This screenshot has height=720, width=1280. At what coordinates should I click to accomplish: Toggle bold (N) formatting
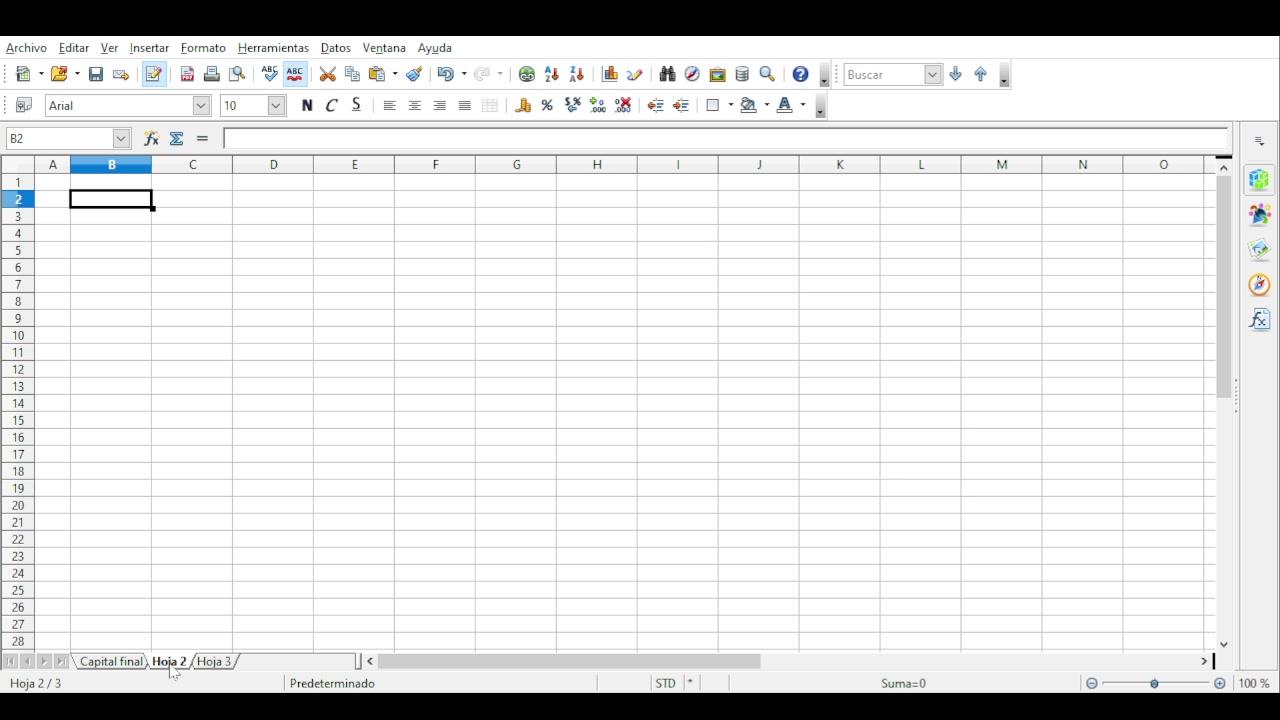307,105
